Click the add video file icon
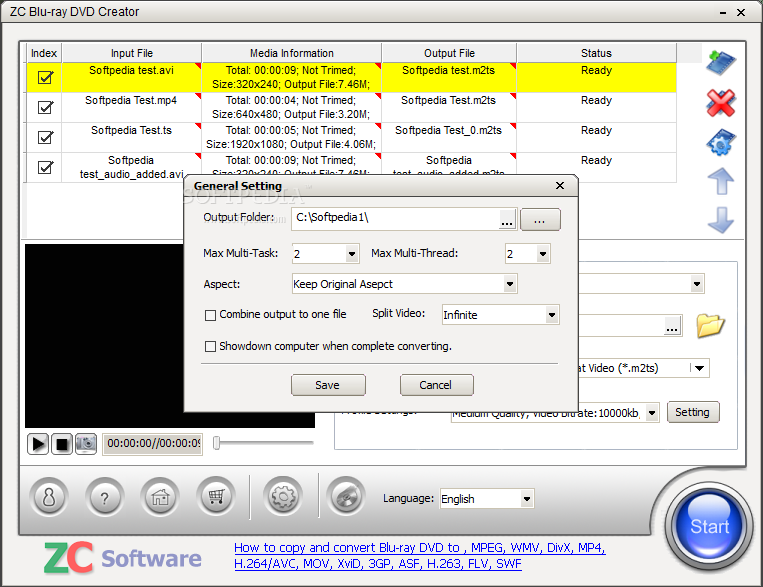 coord(721,63)
